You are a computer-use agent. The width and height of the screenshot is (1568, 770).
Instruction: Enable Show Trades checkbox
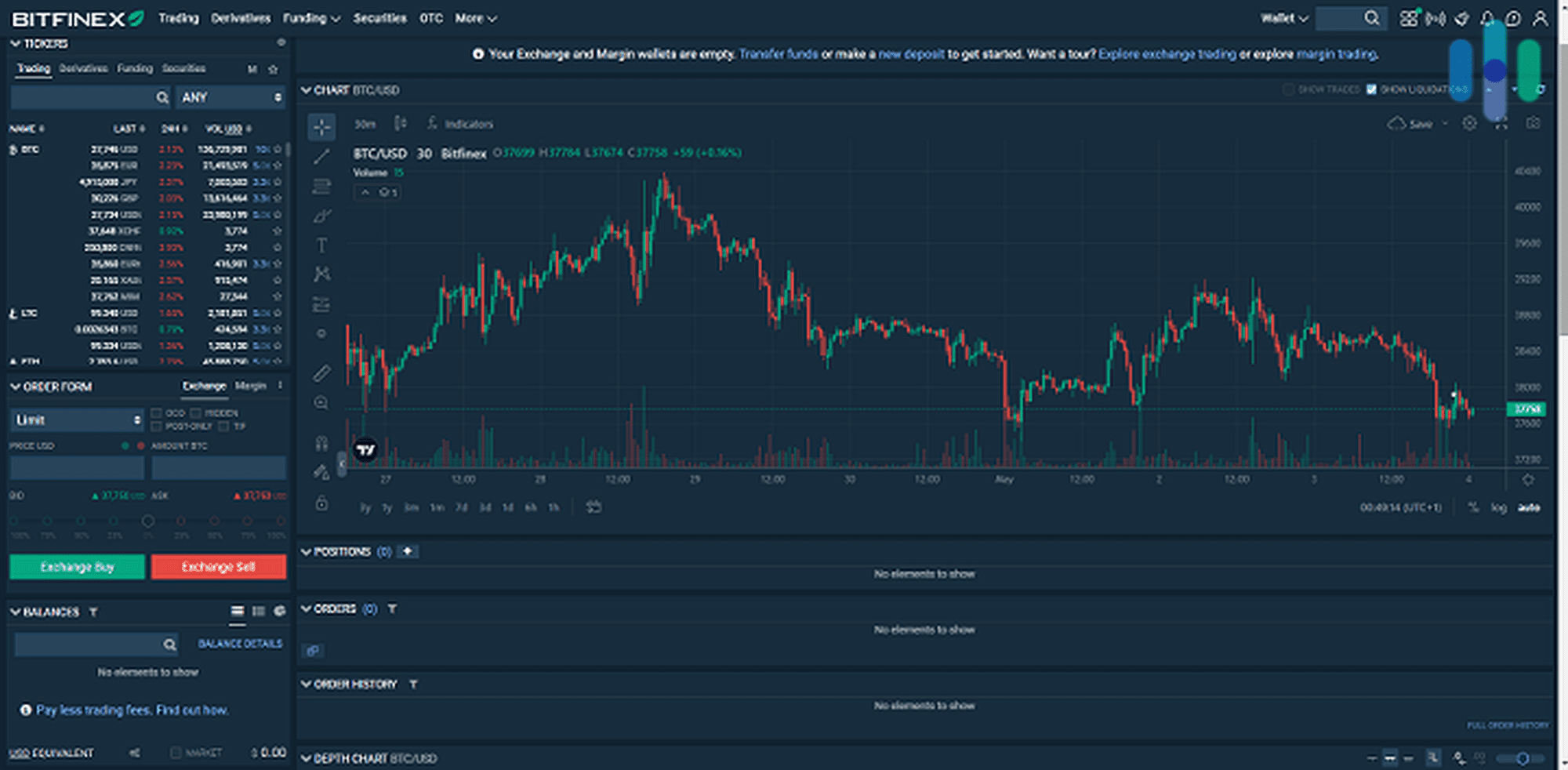point(1288,89)
